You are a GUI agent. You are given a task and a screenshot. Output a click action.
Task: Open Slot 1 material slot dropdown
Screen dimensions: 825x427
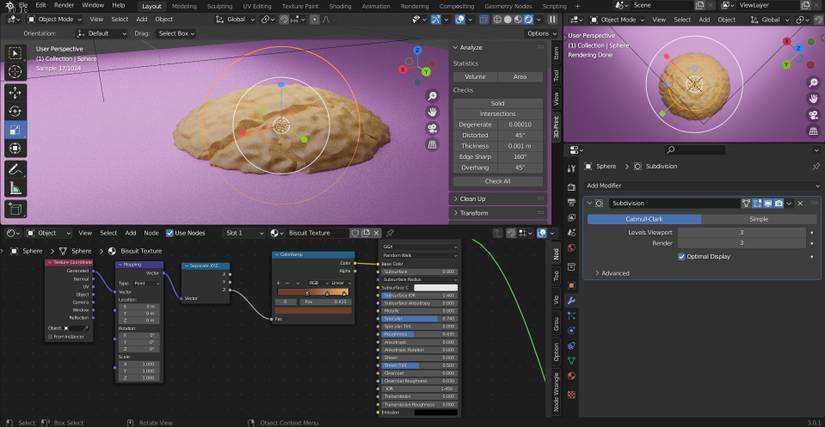click(x=245, y=233)
